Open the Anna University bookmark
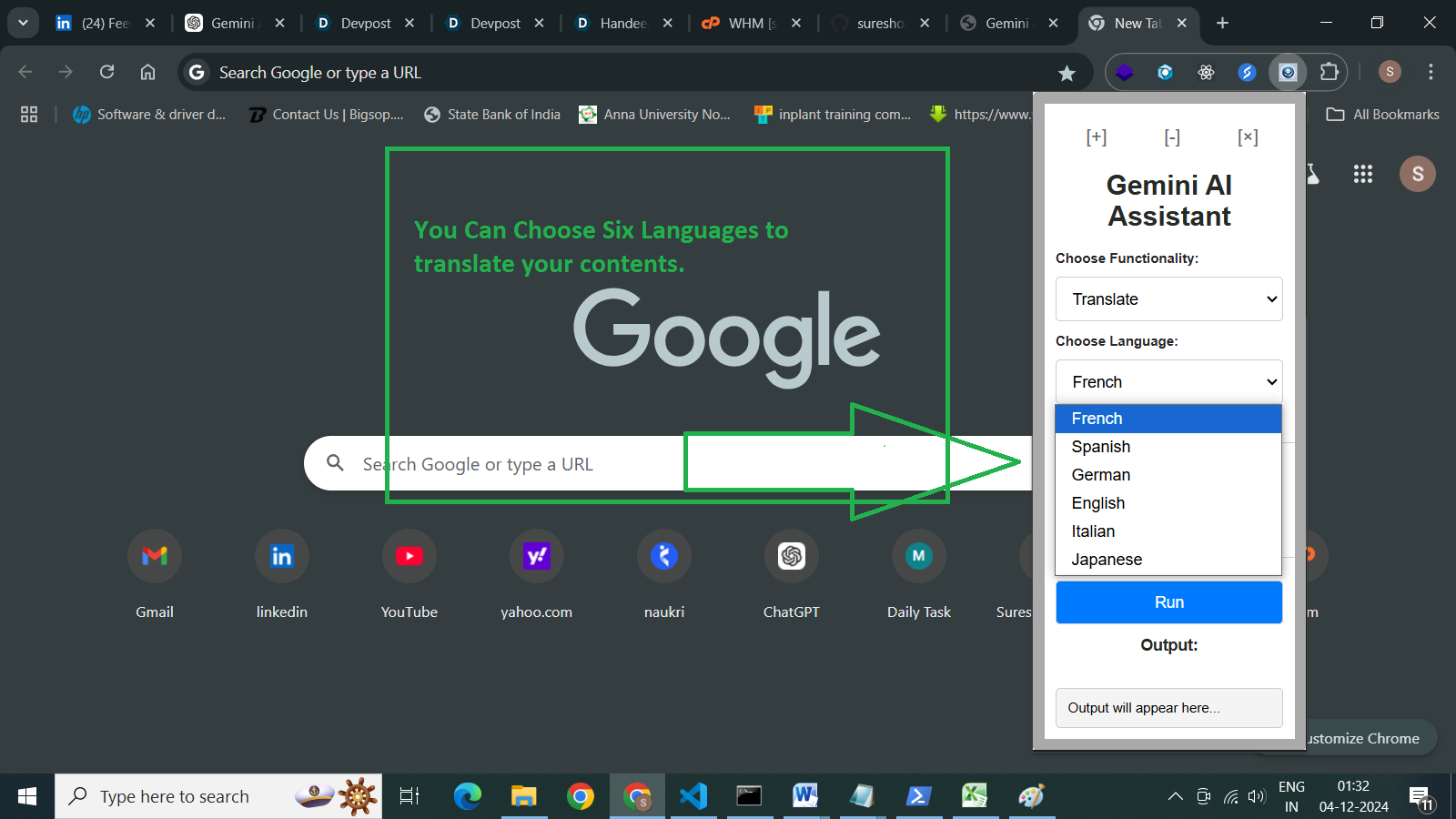Screen dimensions: 1456x819 click(x=655, y=115)
